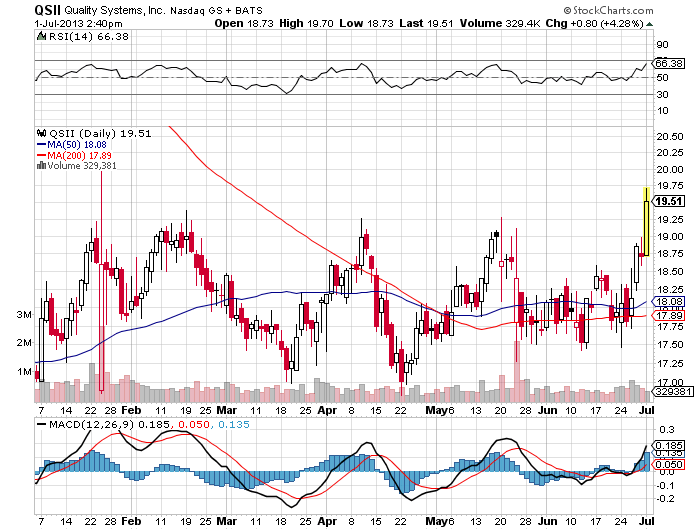This screenshot has width=700, height=530.
Task: Click the Mar label on the MACD date axis
Action: 226,521
